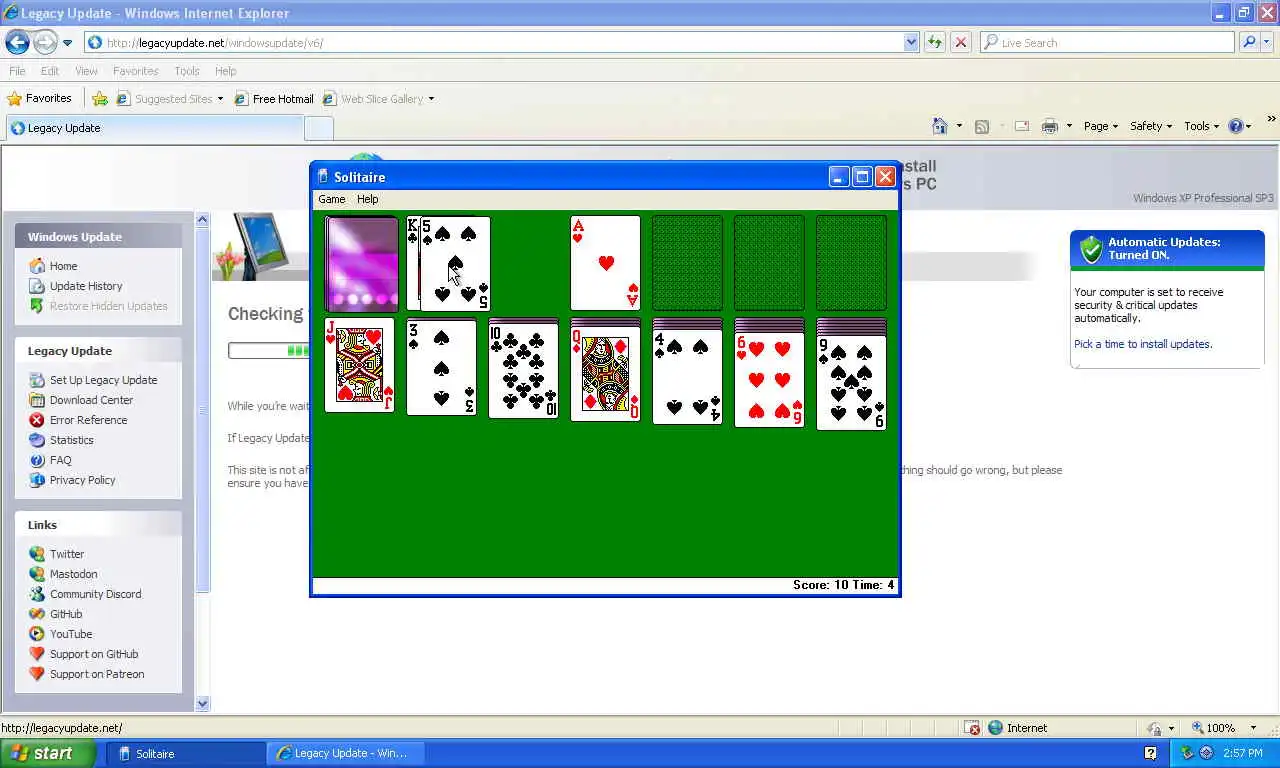
Task: Click the Refresh page icon
Action: pyautogui.click(x=935, y=42)
